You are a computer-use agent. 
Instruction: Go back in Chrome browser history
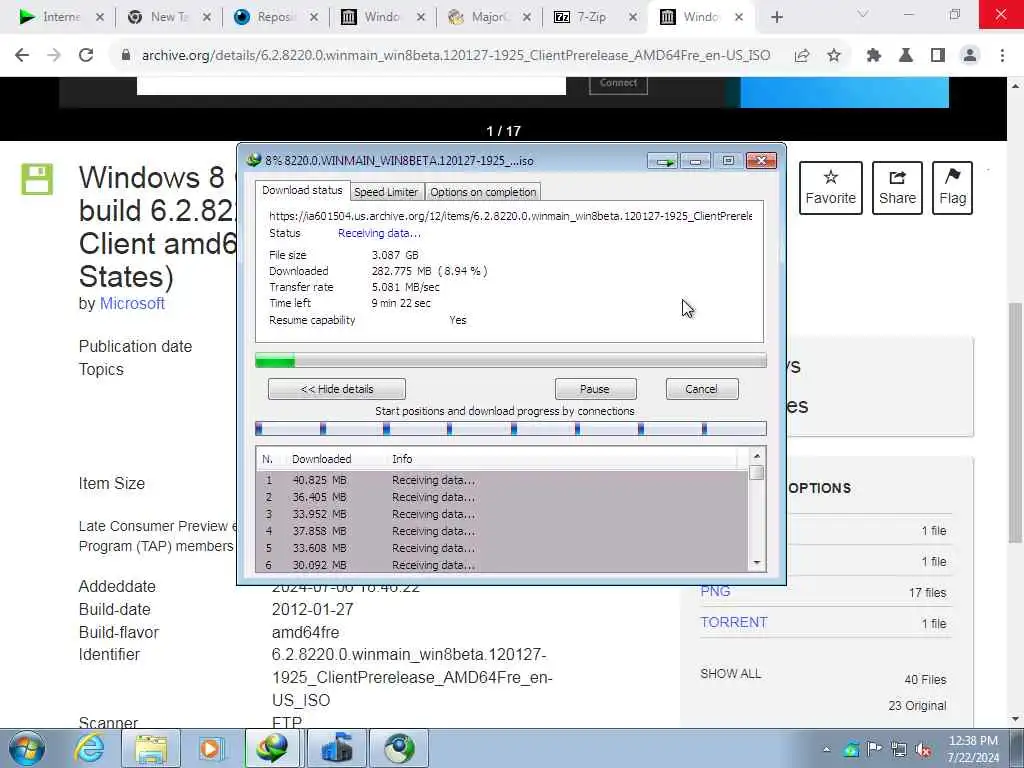pyautogui.click(x=22, y=56)
